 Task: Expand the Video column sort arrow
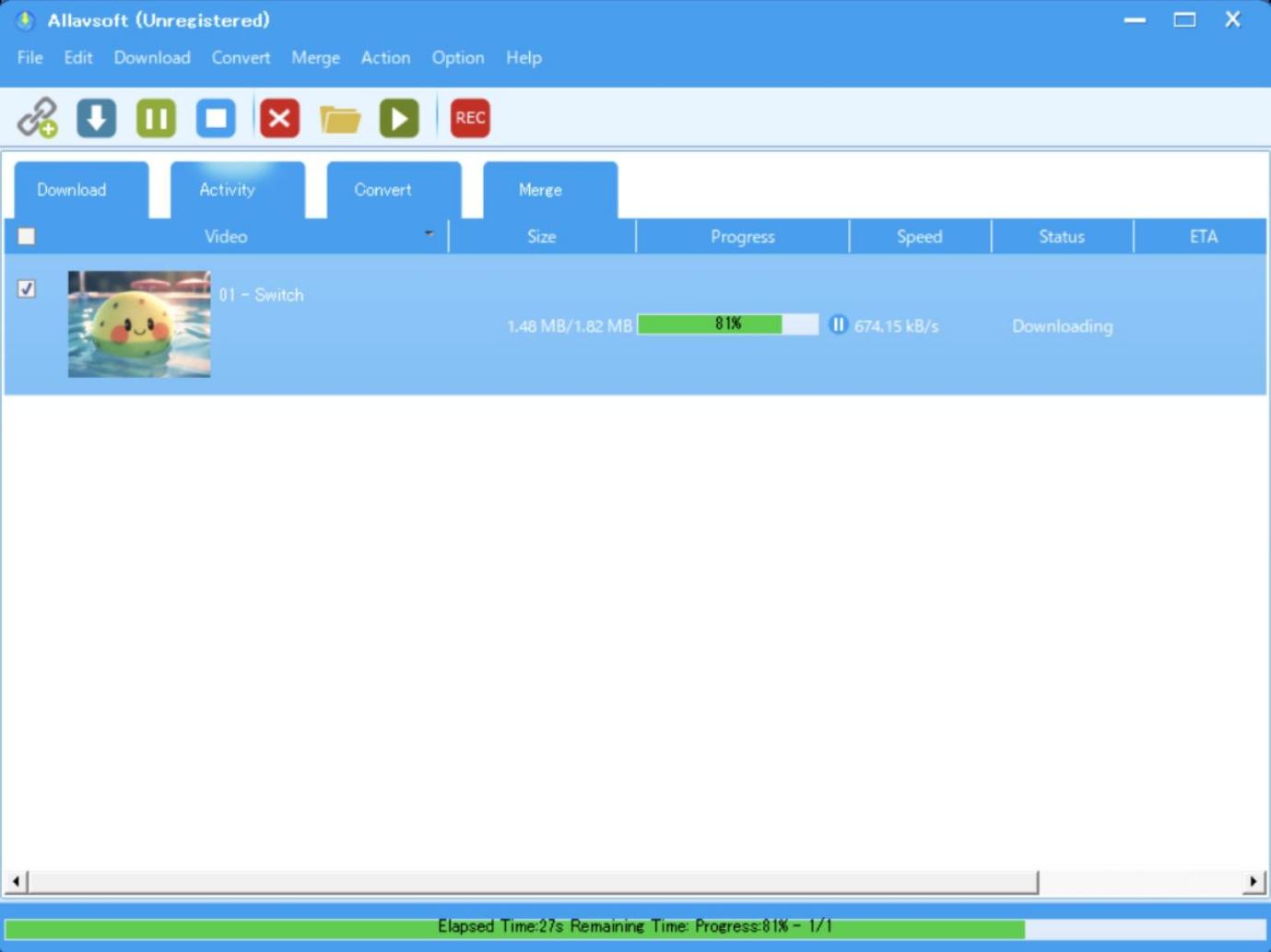coord(429,234)
